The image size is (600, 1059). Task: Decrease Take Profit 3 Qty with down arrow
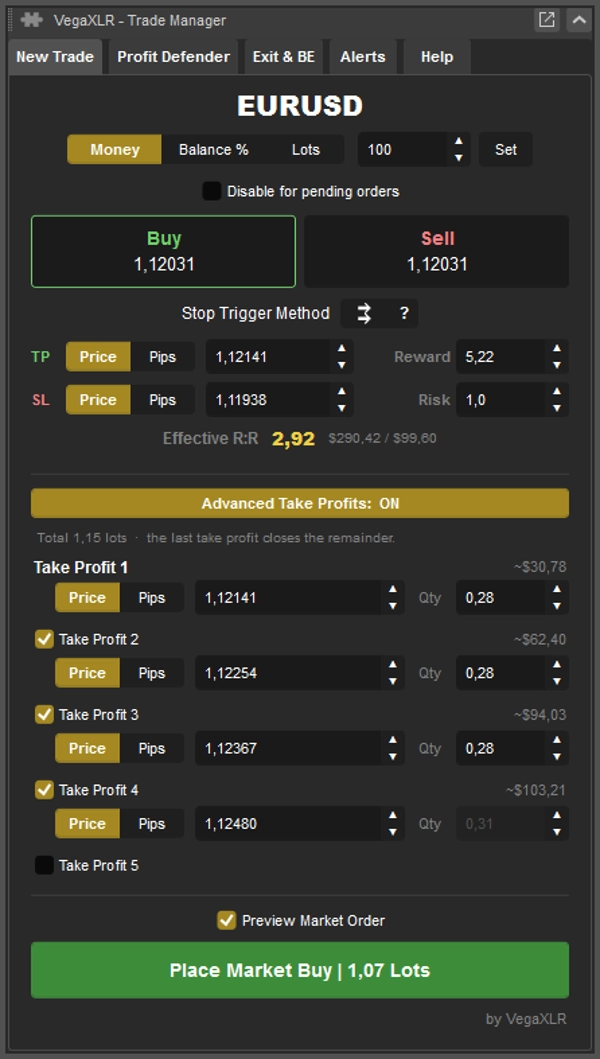557,757
